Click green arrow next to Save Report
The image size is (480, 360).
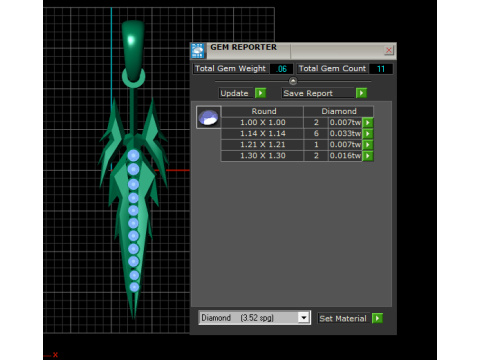click(x=361, y=93)
